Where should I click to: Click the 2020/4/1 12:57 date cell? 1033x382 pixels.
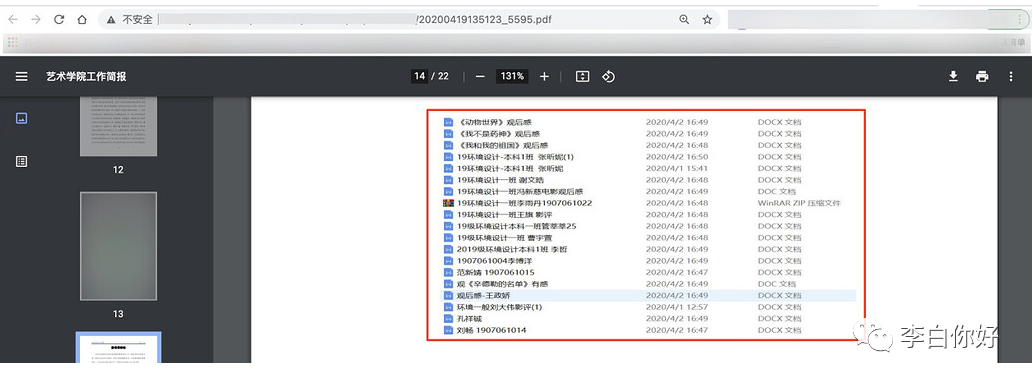click(x=677, y=307)
